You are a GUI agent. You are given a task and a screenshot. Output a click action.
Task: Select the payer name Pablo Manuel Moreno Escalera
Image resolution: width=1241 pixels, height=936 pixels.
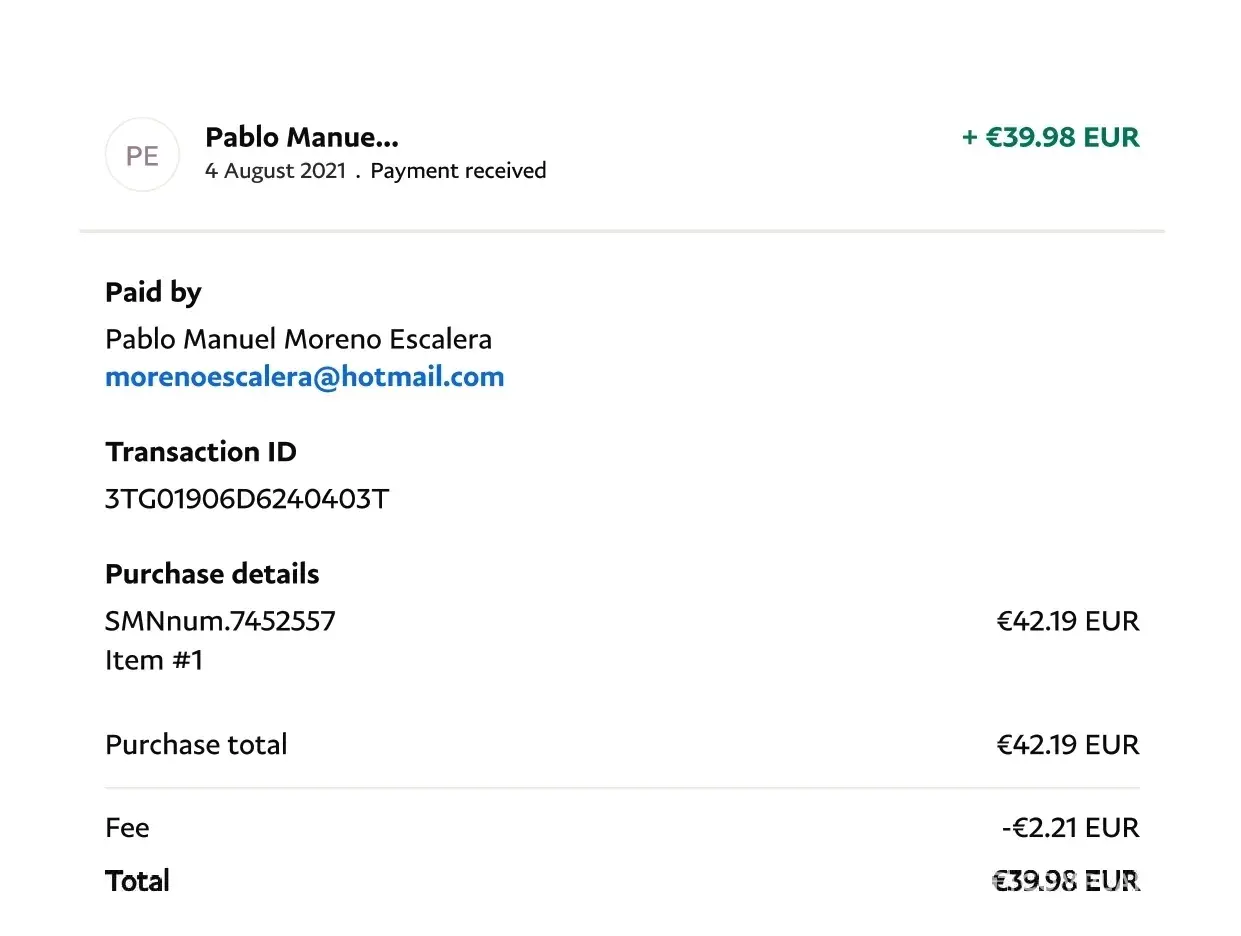[x=298, y=339]
